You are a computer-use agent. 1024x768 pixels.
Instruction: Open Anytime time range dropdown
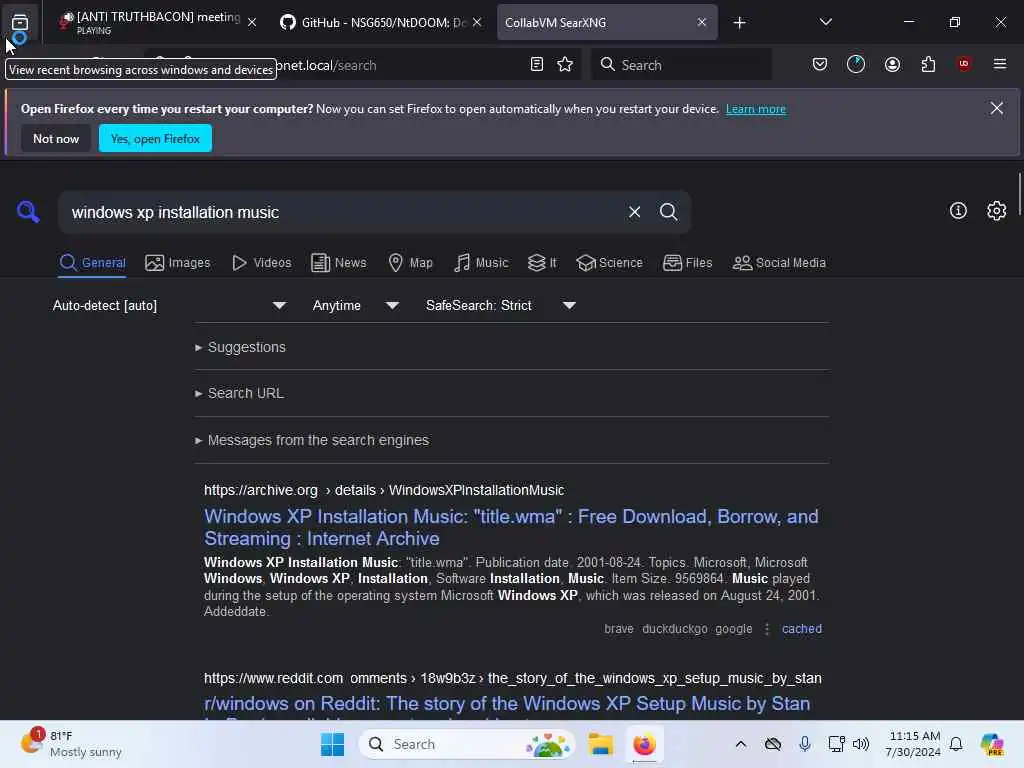click(355, 305)
